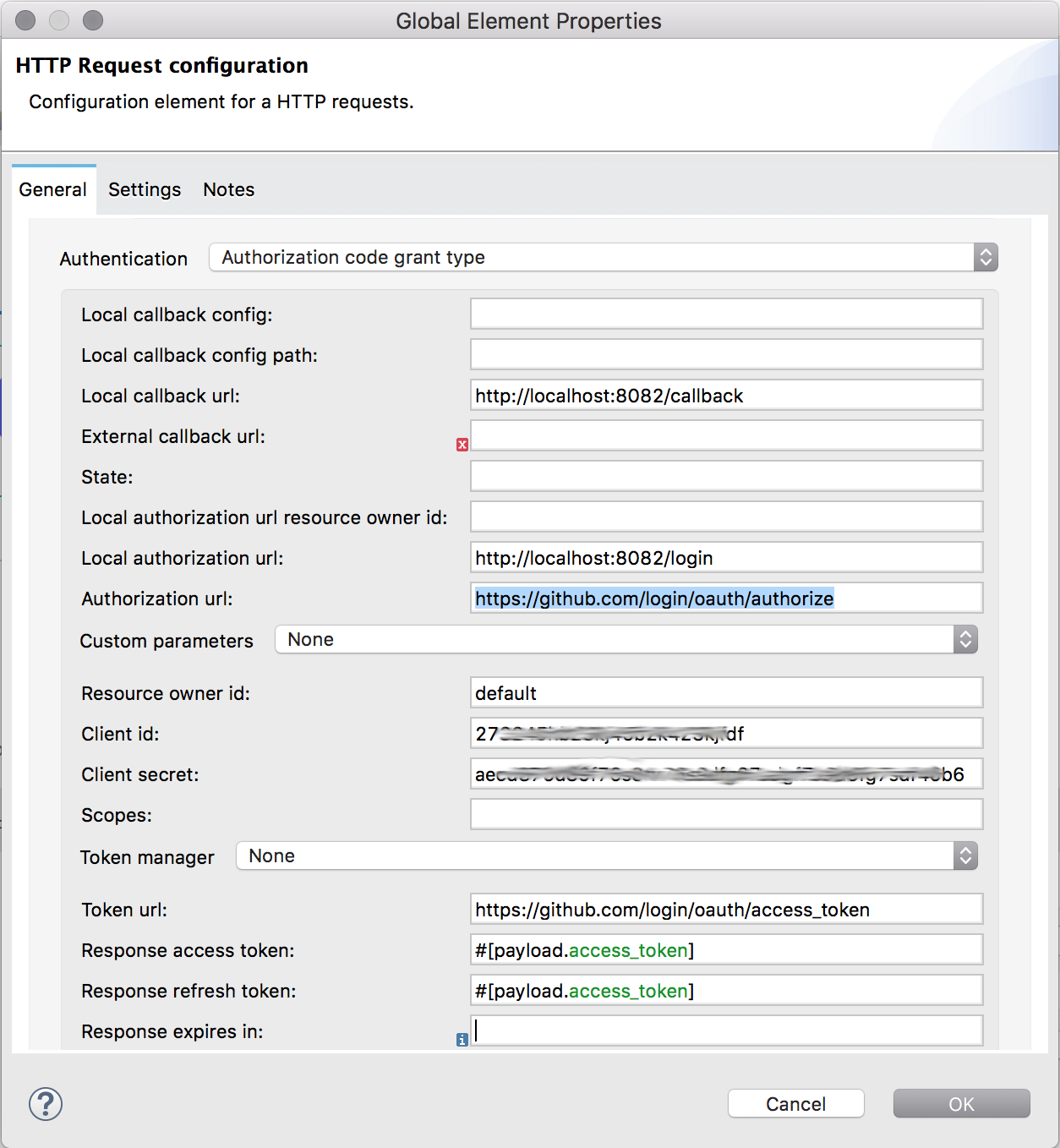Switch to the Settings tab

coord(145,189)
